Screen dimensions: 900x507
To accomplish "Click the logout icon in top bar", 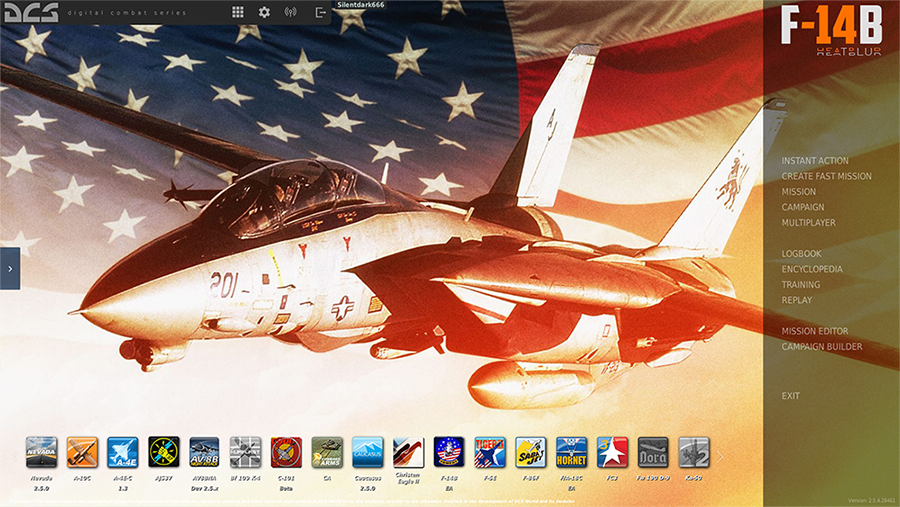I will tap(319, 12).
